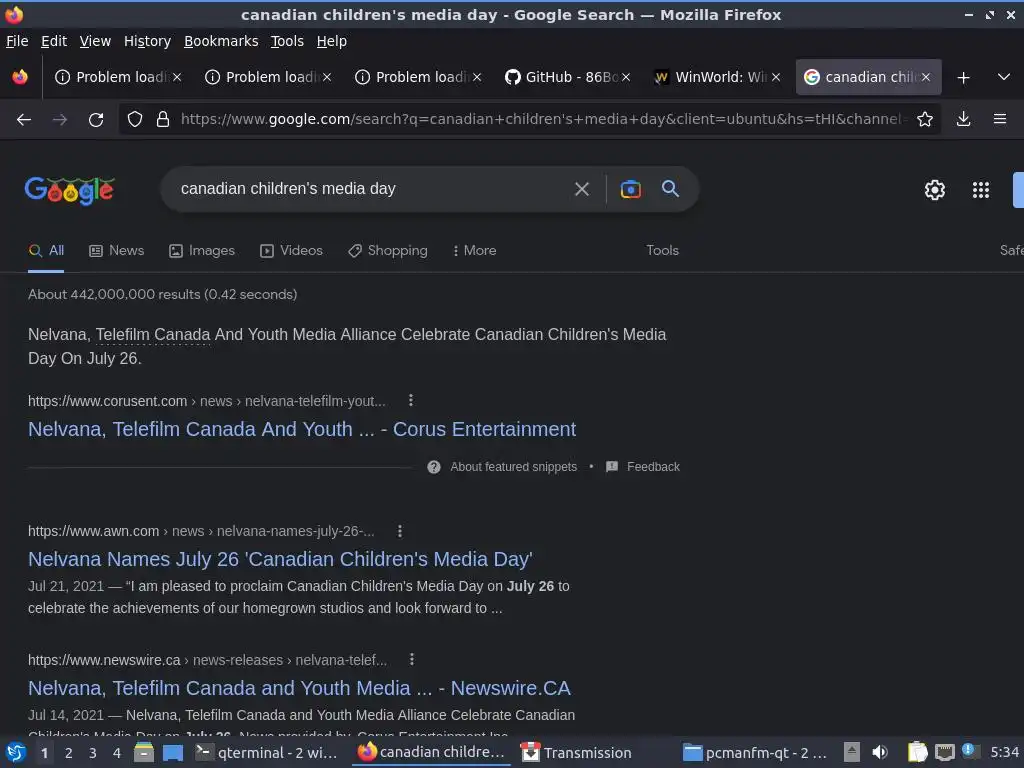Click the Firefox View icon in tab bar
This screenshot has width=1024, height=768.
point(20,77)
